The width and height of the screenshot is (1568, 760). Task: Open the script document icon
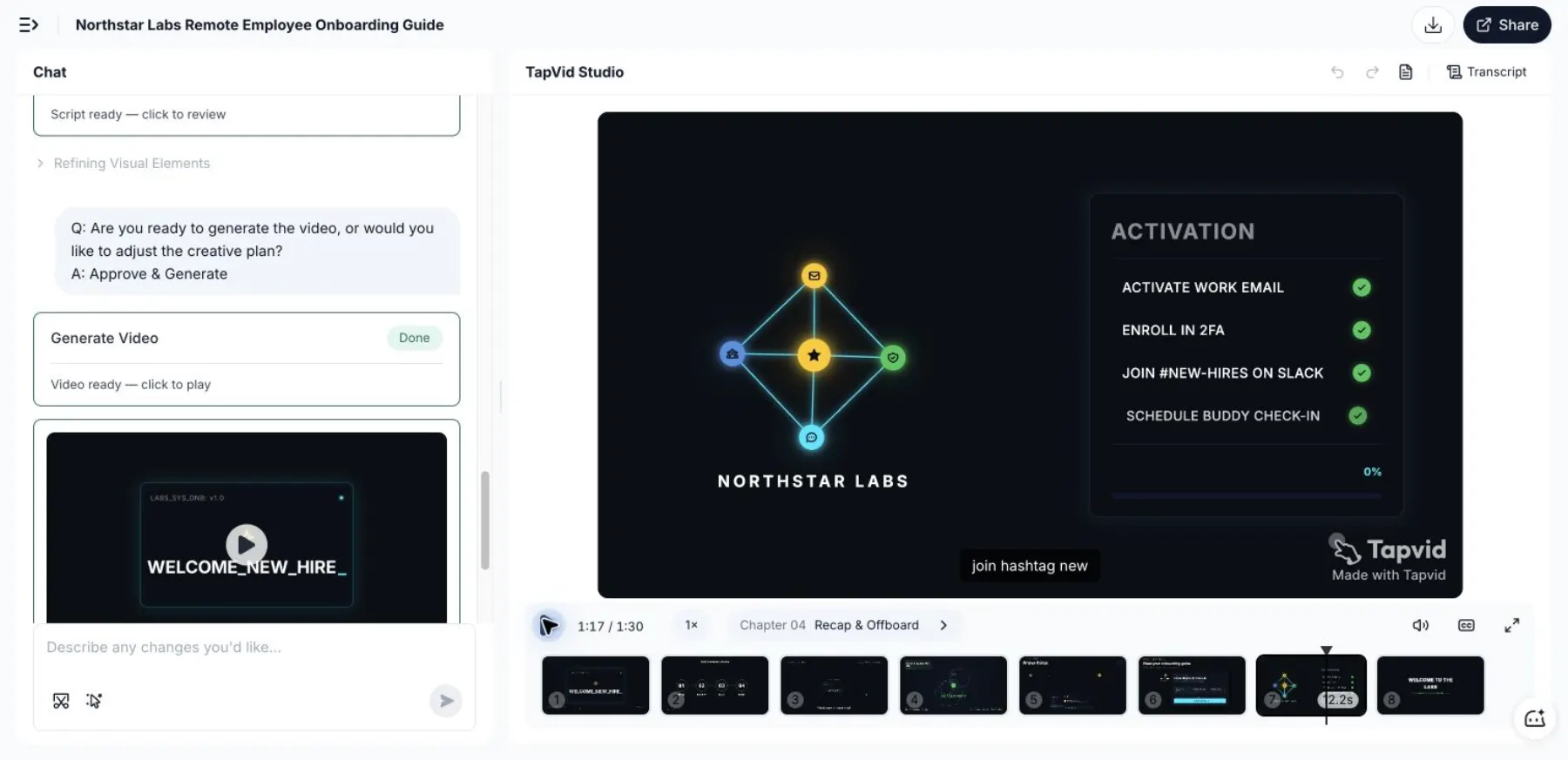pos(1405,72)
